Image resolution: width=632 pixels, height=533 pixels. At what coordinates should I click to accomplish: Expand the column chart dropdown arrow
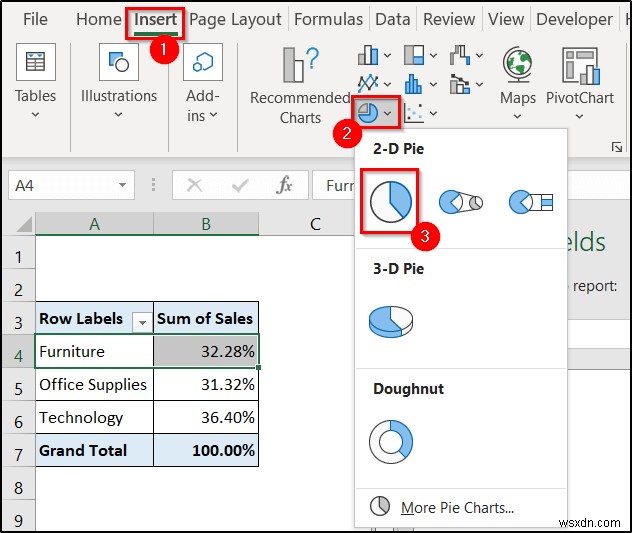coord(387,55)
